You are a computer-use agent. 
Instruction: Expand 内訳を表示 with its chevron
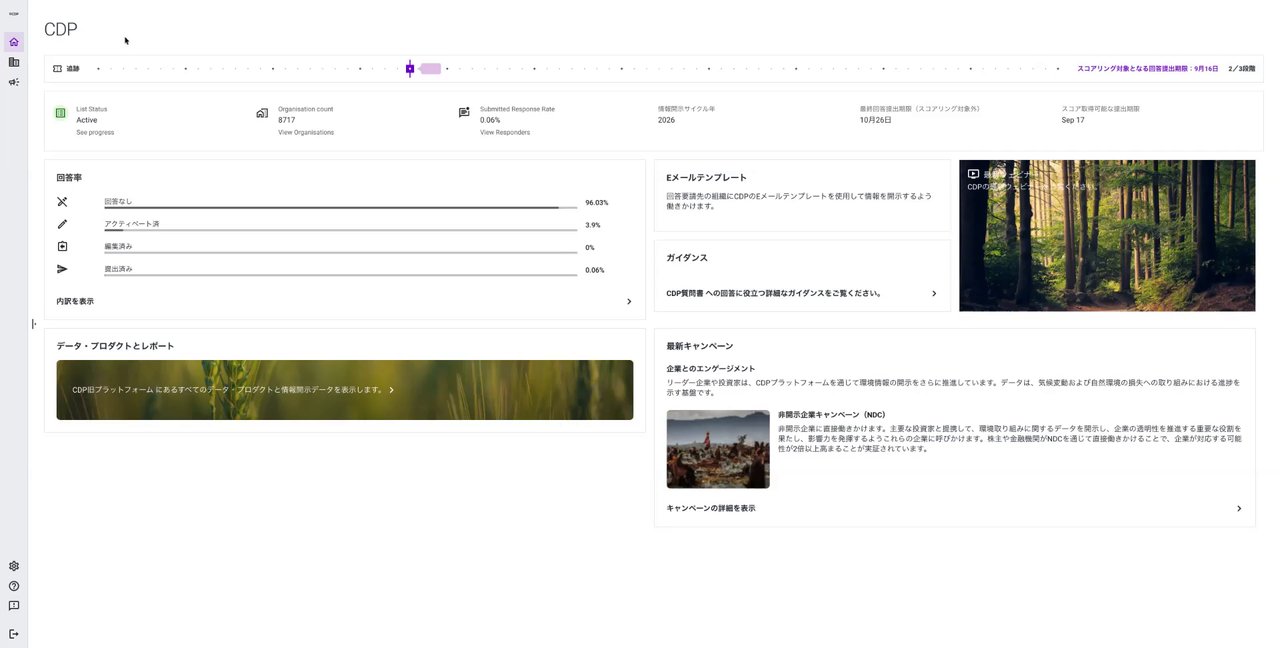pyautogui.click(x=629, y=301)
